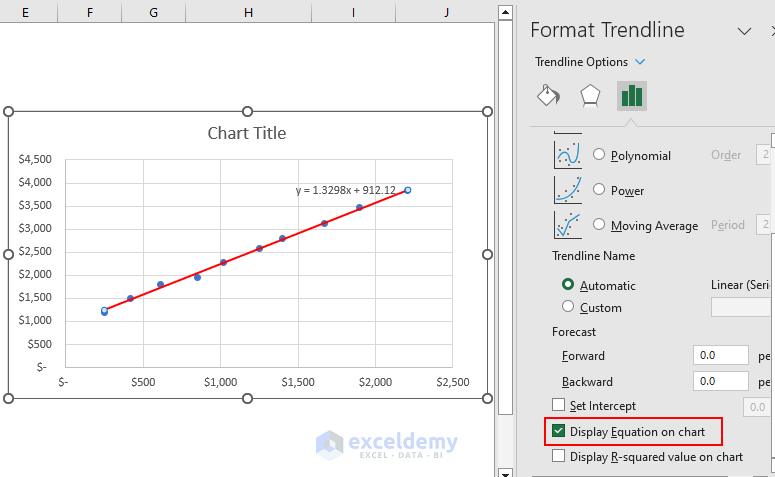Click the worksheet scrollbar down arrow
This screenshot has width=775, height=477.
(x=505, y=473)
